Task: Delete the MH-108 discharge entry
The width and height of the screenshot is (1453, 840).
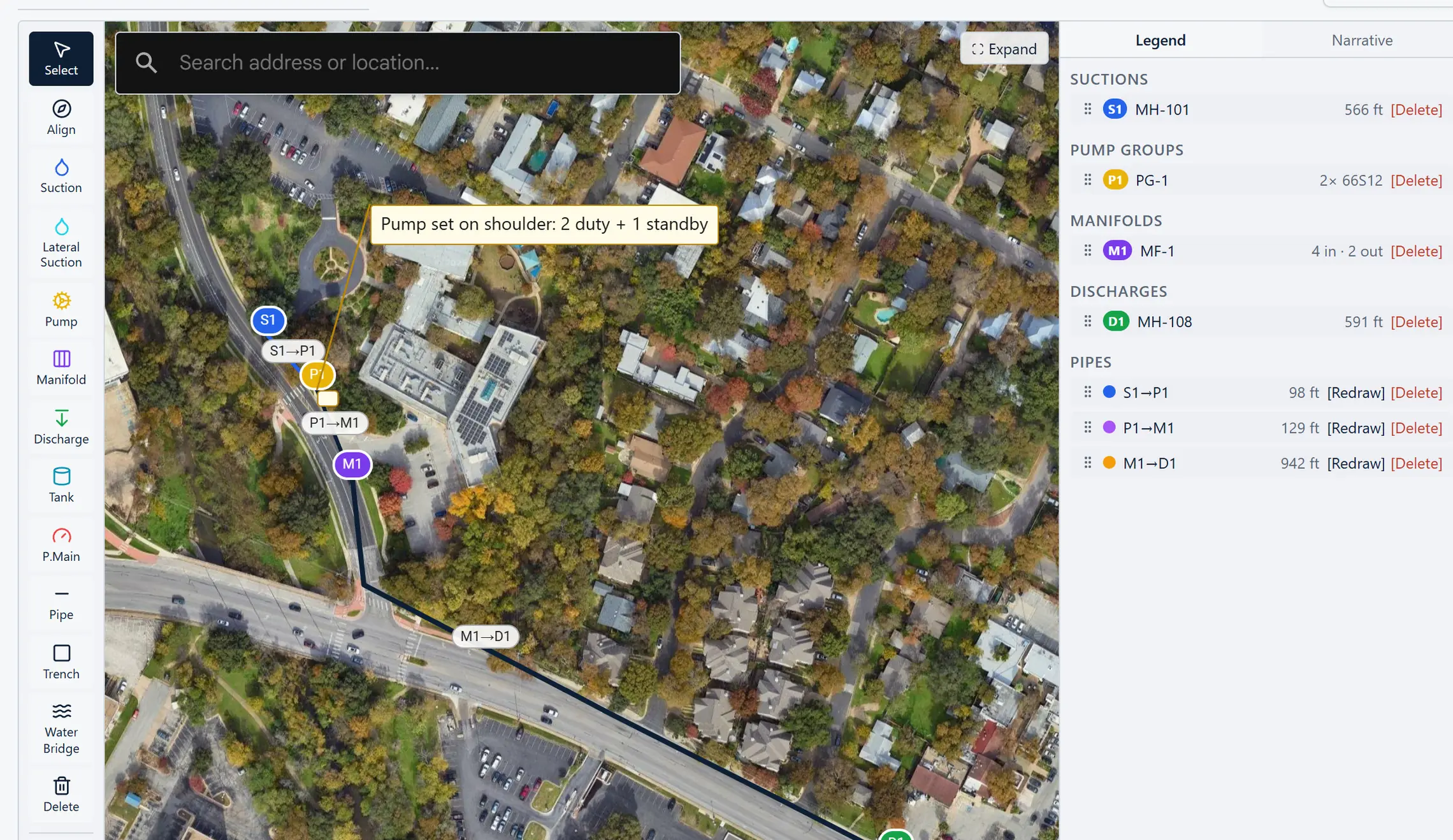Action: point(1416,322)
